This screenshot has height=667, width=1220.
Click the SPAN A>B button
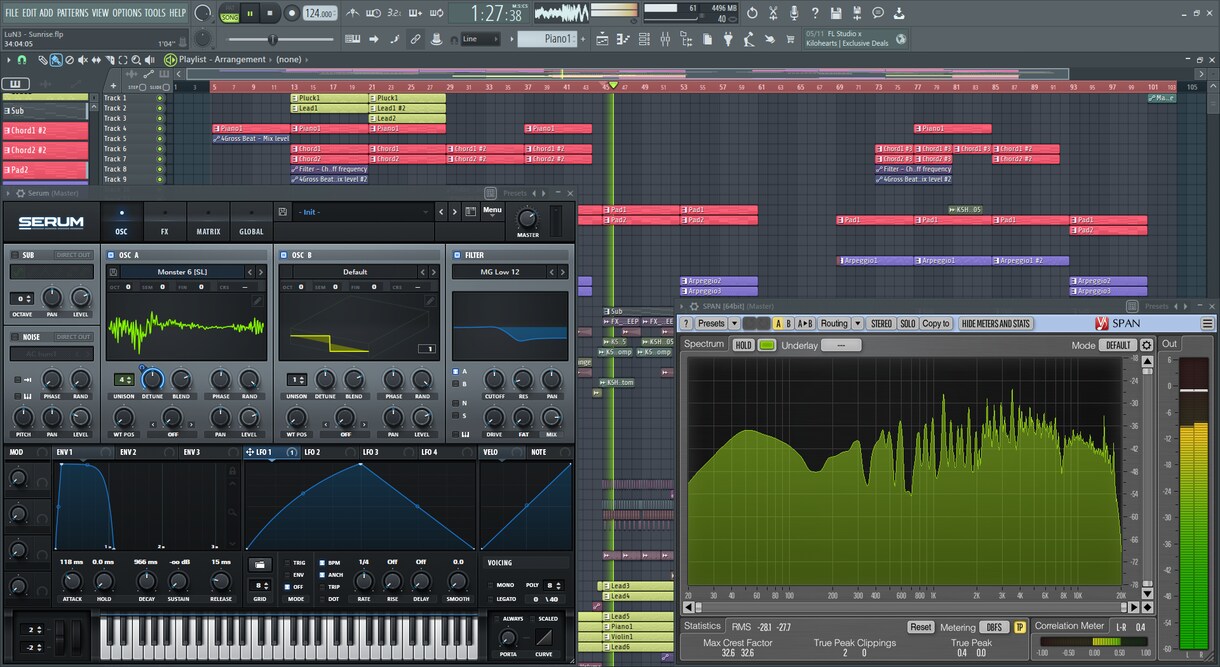tap(805, 324)
